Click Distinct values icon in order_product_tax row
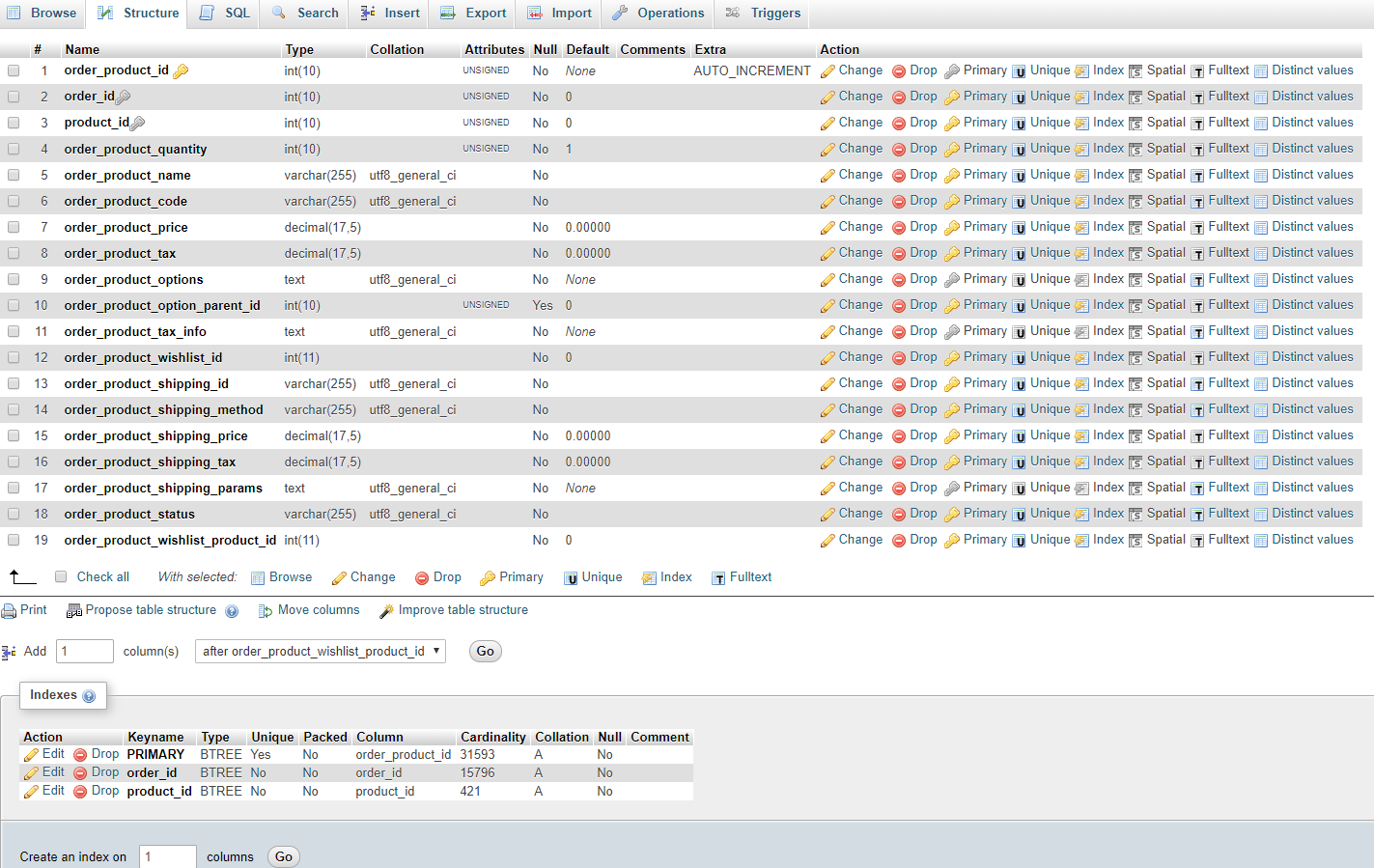 pos(1261,254)
